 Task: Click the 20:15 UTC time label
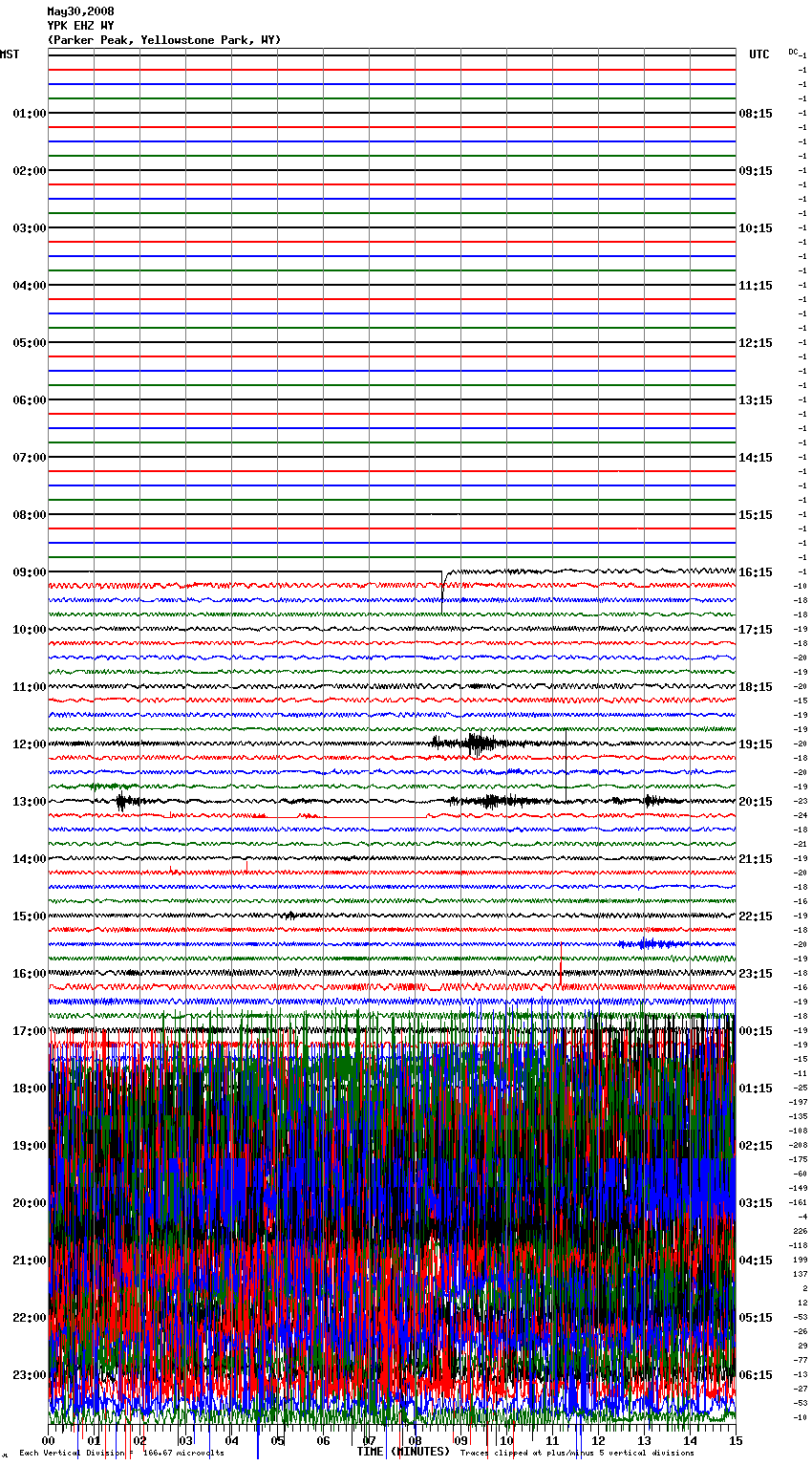(756, 802)
